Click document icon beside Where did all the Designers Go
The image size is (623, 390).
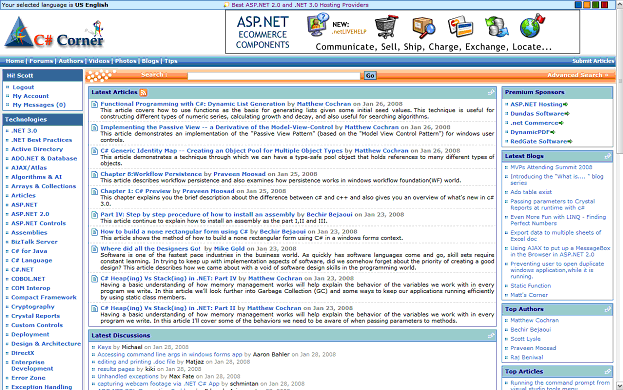click(x=94, y=249)
